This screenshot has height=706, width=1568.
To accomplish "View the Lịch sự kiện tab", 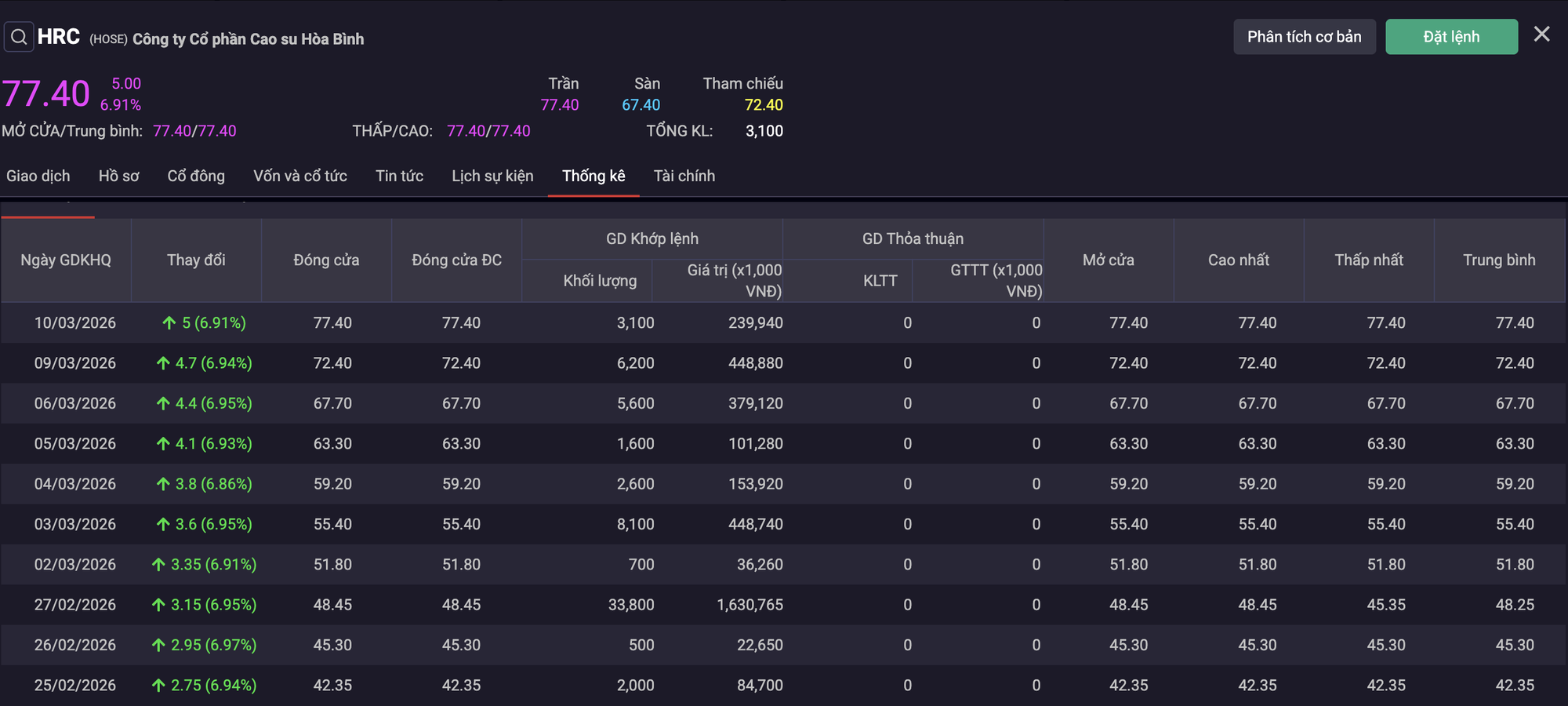I will tap(492, 176).
